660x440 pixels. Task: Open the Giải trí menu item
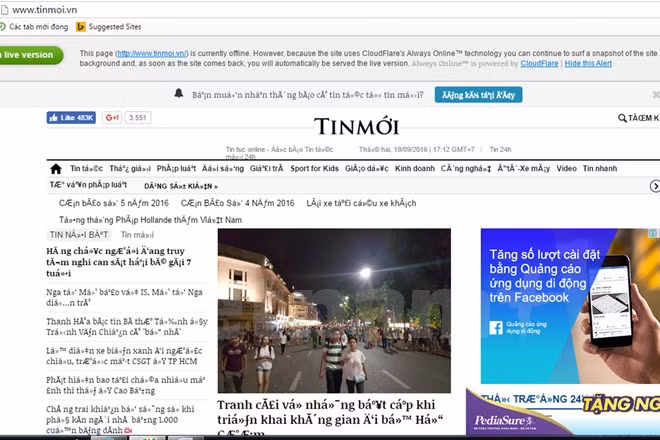coord(266,169)
